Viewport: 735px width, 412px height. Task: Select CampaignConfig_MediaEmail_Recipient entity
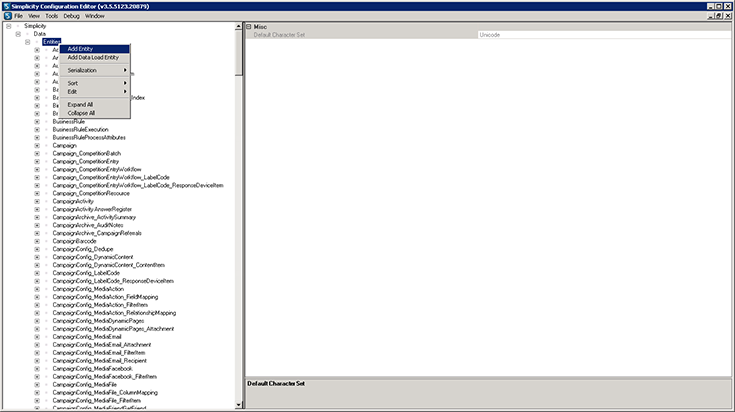100,361
